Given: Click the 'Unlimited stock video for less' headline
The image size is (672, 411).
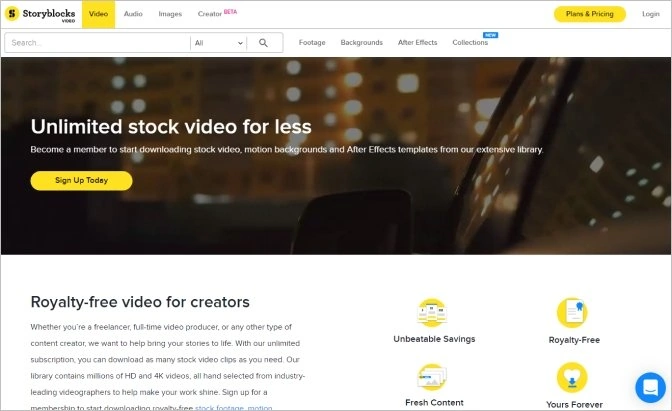Looking at the screenshot, I should tap(171, 127).
